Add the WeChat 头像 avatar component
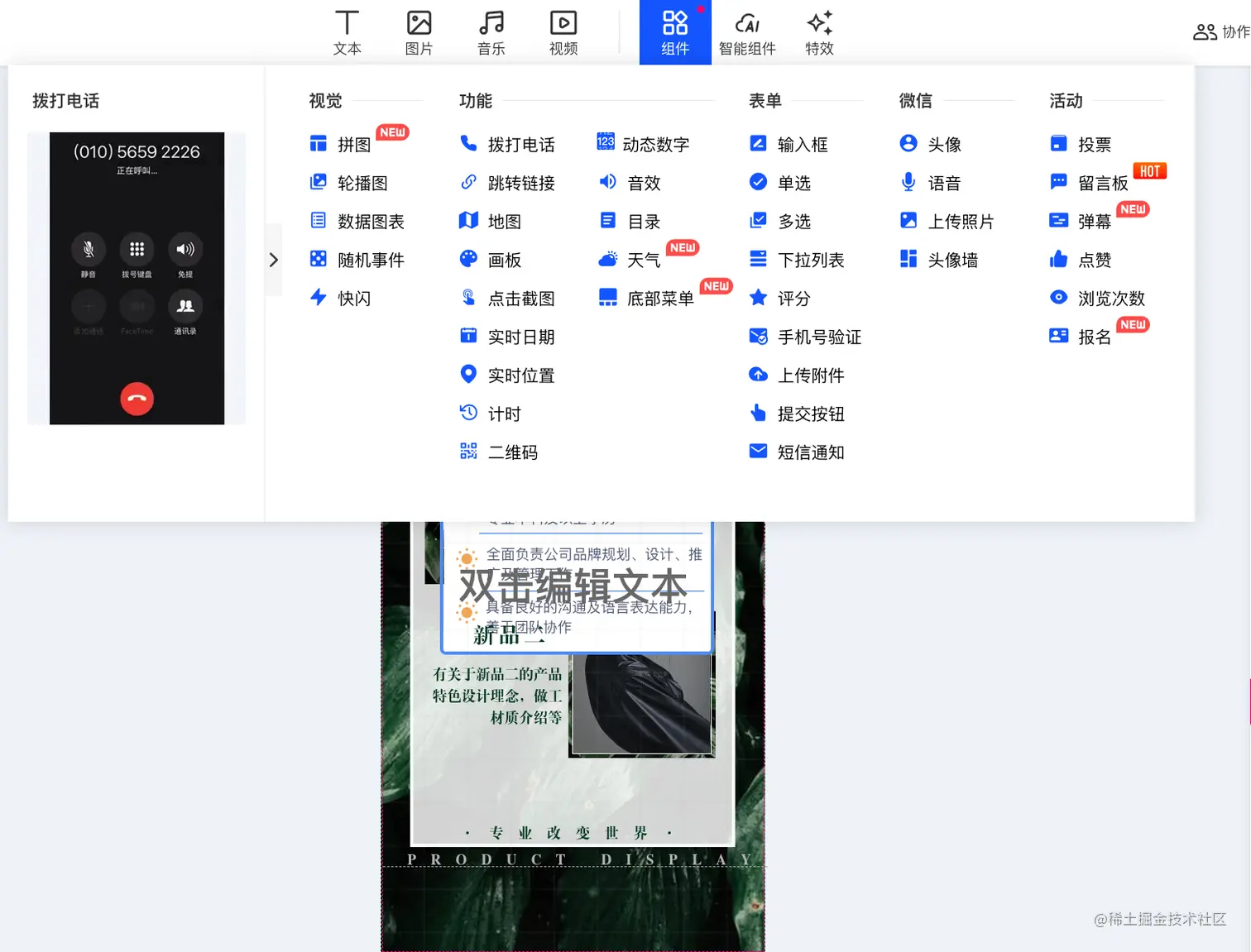Viewport: 1251px width, 952px height. tap(930, 144)
